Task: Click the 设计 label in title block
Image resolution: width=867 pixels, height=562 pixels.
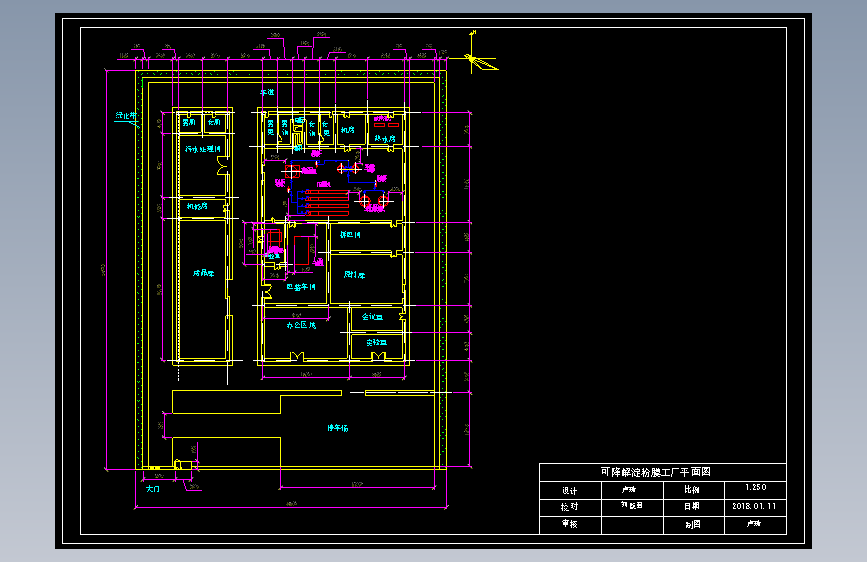Action: tap(570, 491)
